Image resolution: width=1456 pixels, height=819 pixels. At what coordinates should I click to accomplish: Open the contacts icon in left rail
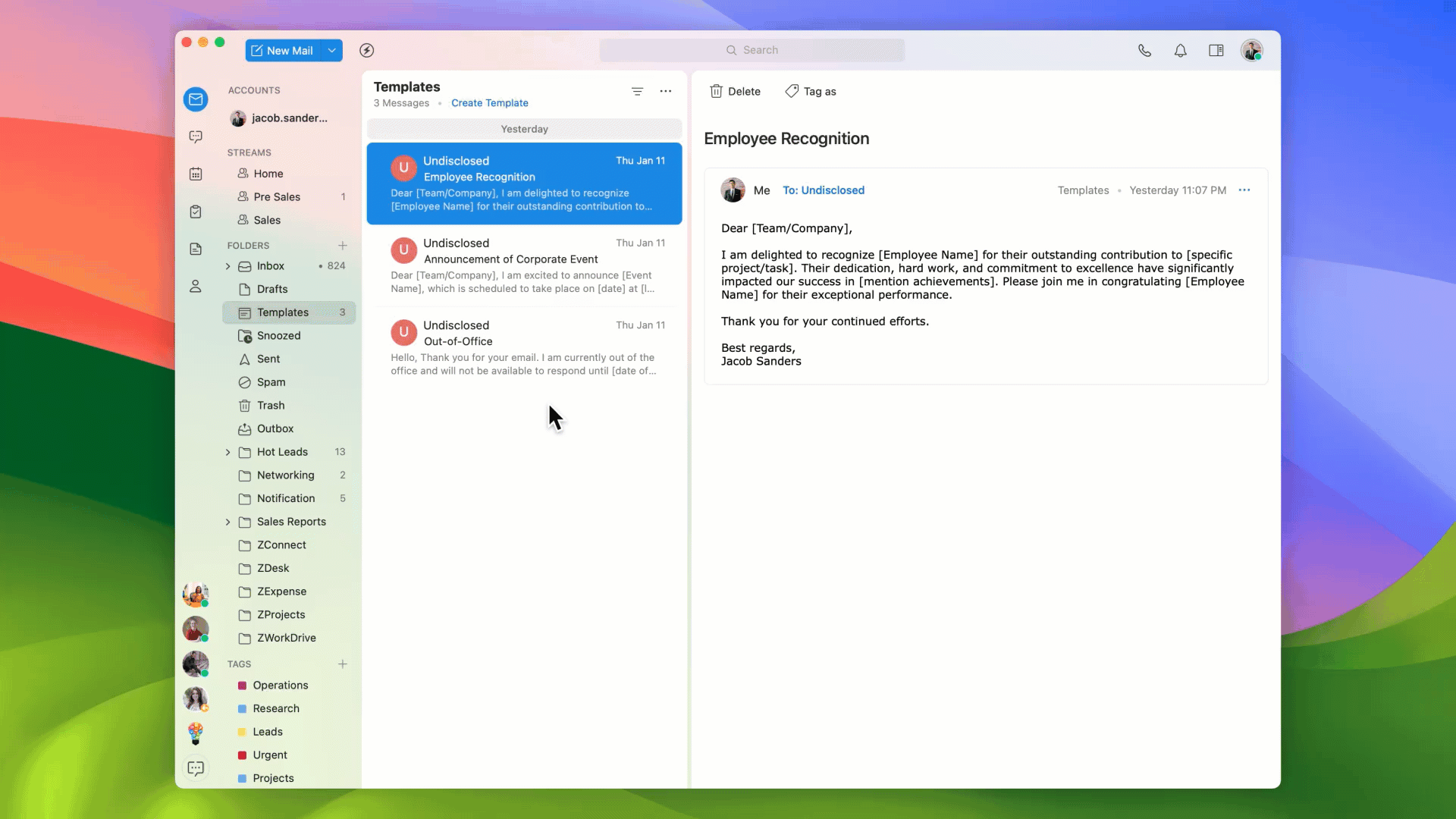coord(196,287)
